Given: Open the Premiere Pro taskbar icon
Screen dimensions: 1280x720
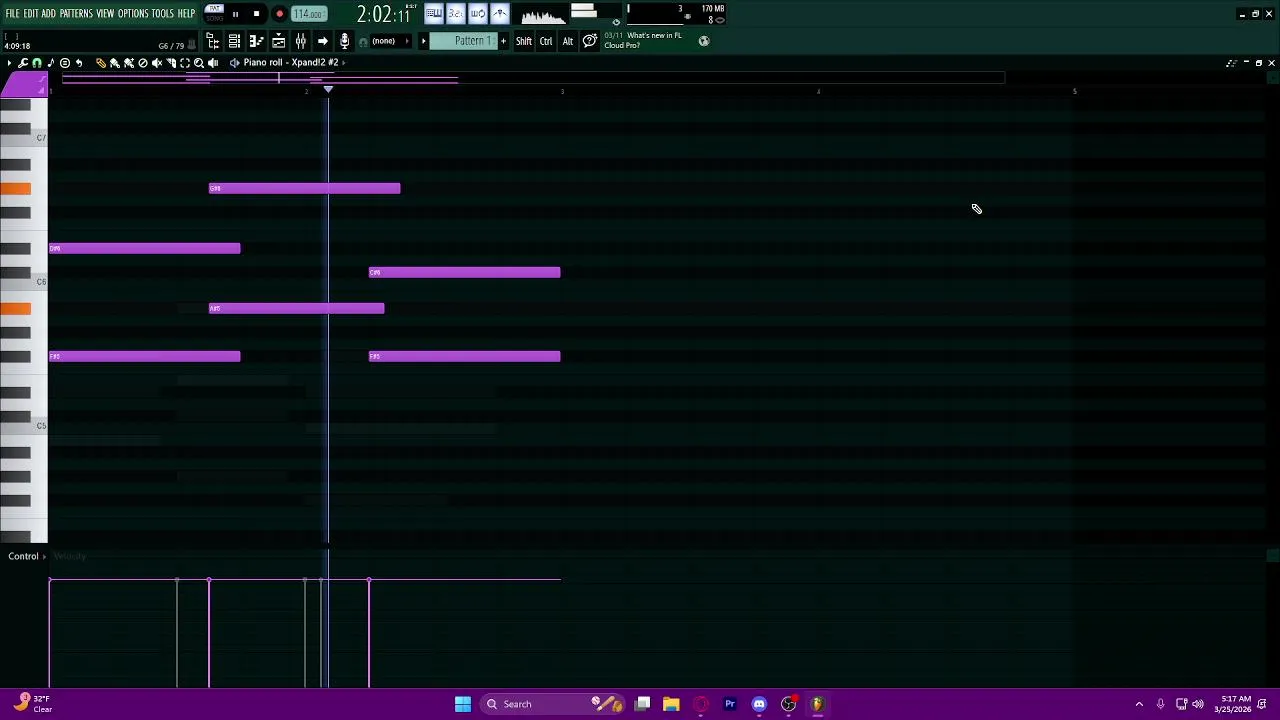Looking at the screenshot, I should click(x=730, y=704).
